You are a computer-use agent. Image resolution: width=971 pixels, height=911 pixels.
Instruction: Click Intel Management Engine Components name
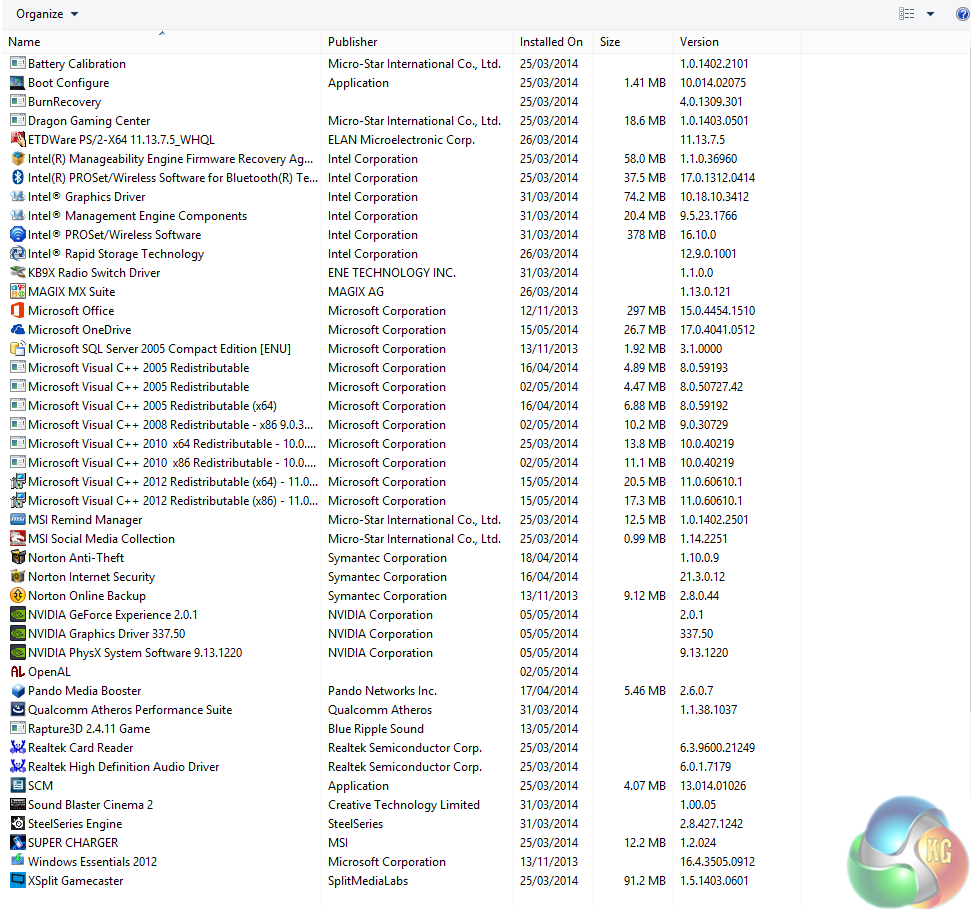point(137,216)
